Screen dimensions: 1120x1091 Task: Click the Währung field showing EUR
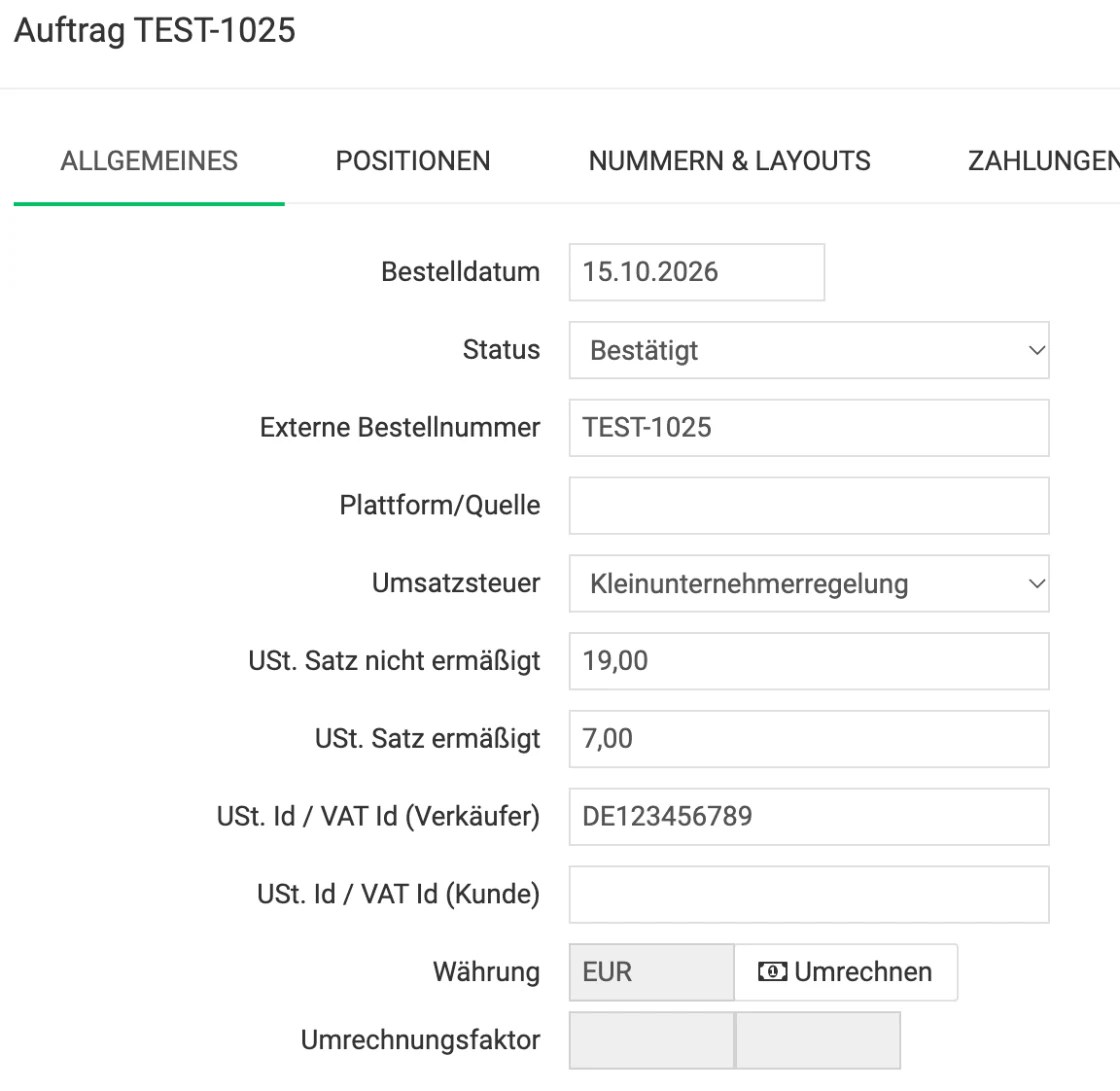point(651,972)
